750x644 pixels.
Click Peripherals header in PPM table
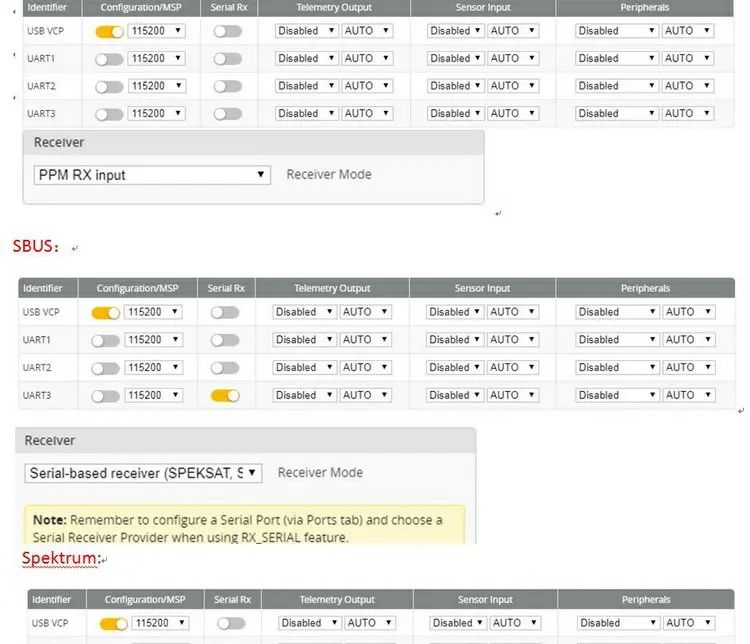644,8
